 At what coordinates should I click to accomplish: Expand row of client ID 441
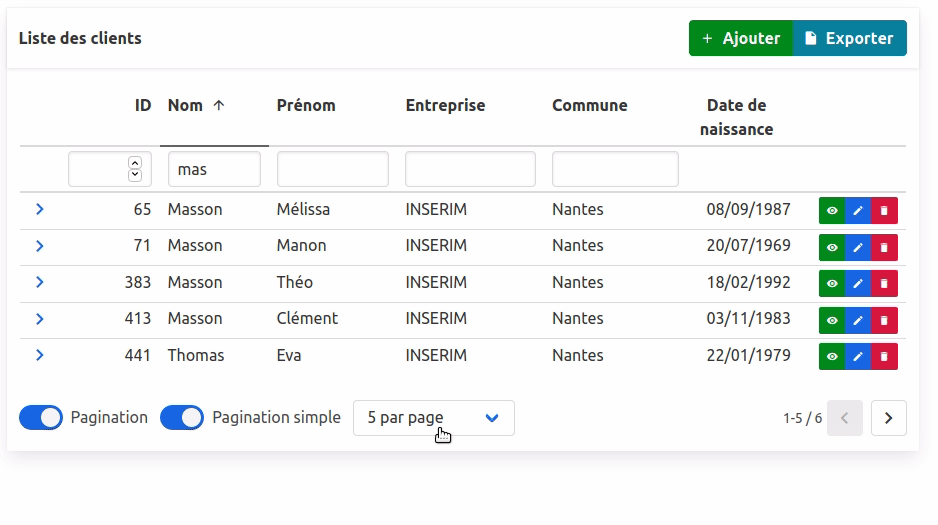tap(39, 355)
